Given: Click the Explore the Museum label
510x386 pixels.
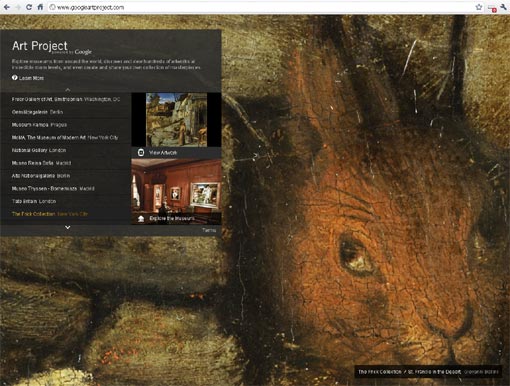Looking at the screenshot, I should 172,218.
